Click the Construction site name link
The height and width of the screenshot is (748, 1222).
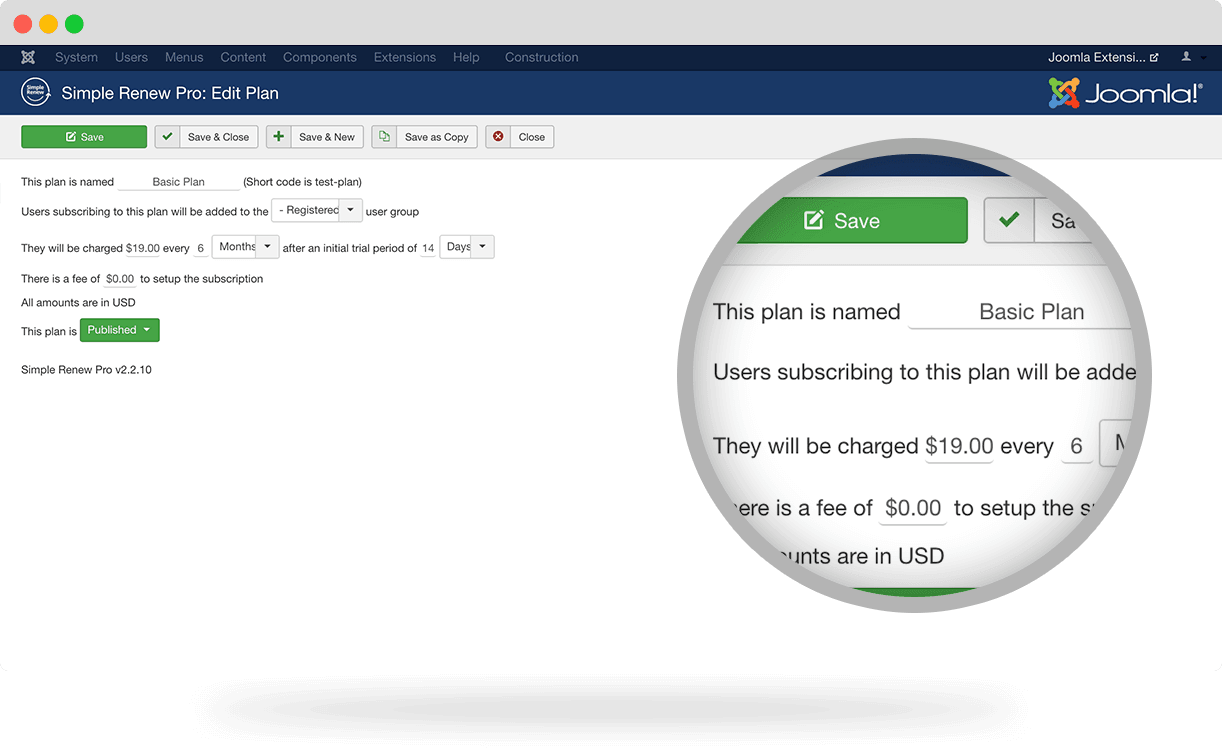542,57
